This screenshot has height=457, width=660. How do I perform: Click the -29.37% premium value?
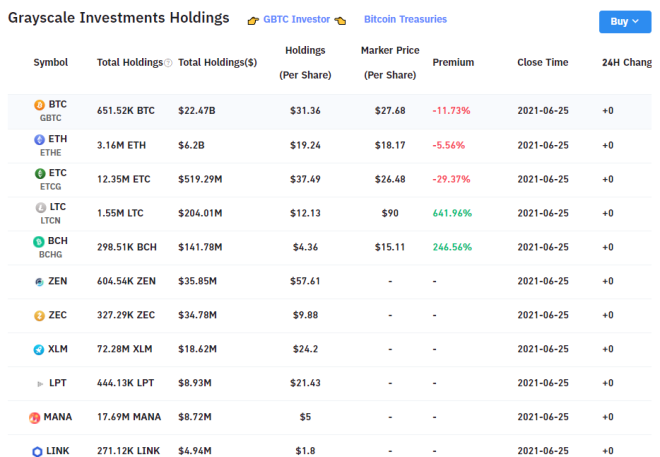[451, 179]
